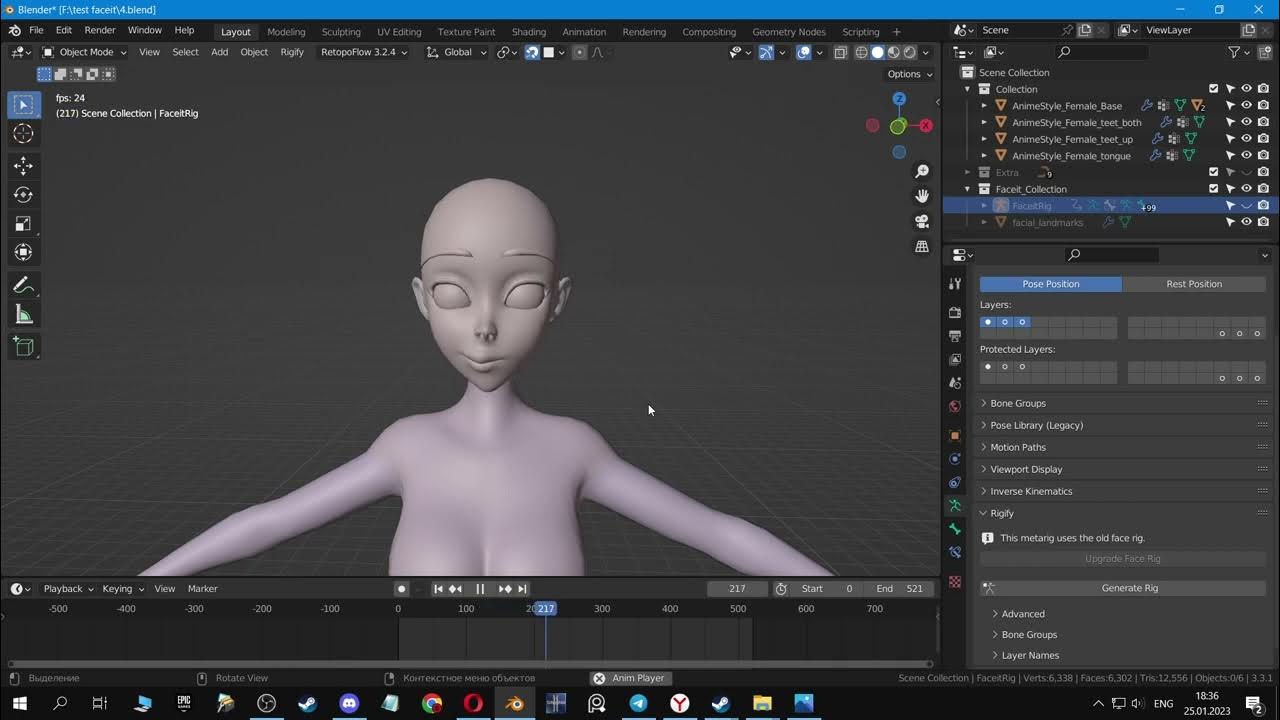This screenshot has width=1280, height=720.
Task: Open the Scene properties tab
Action: pos(955,382)
